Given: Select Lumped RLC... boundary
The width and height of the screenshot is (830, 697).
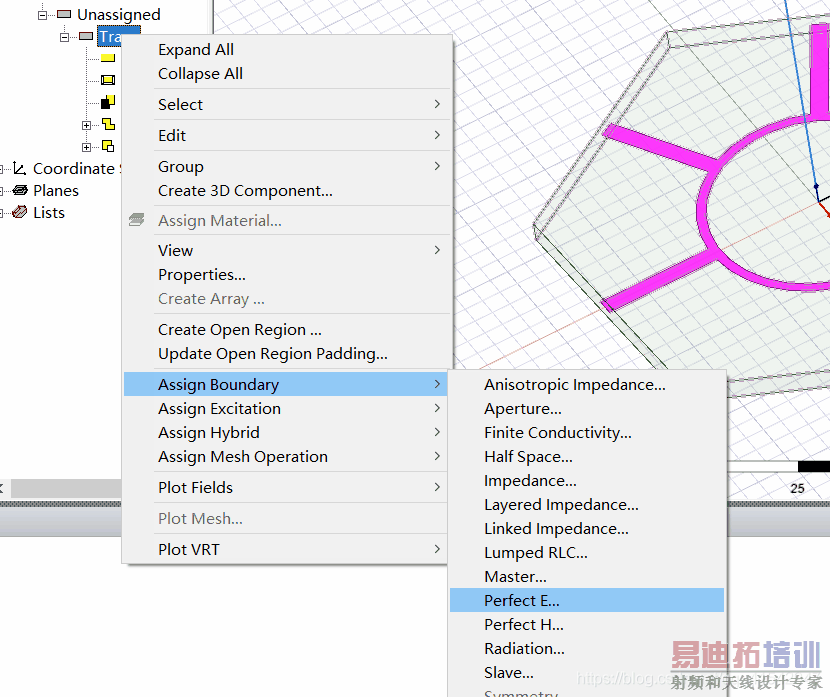Looking at the screenshot, I should tap(587, 553).
